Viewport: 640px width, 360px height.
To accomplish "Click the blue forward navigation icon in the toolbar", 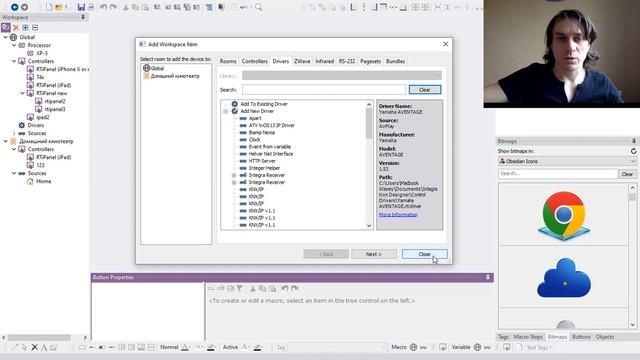I will [14, 7].
